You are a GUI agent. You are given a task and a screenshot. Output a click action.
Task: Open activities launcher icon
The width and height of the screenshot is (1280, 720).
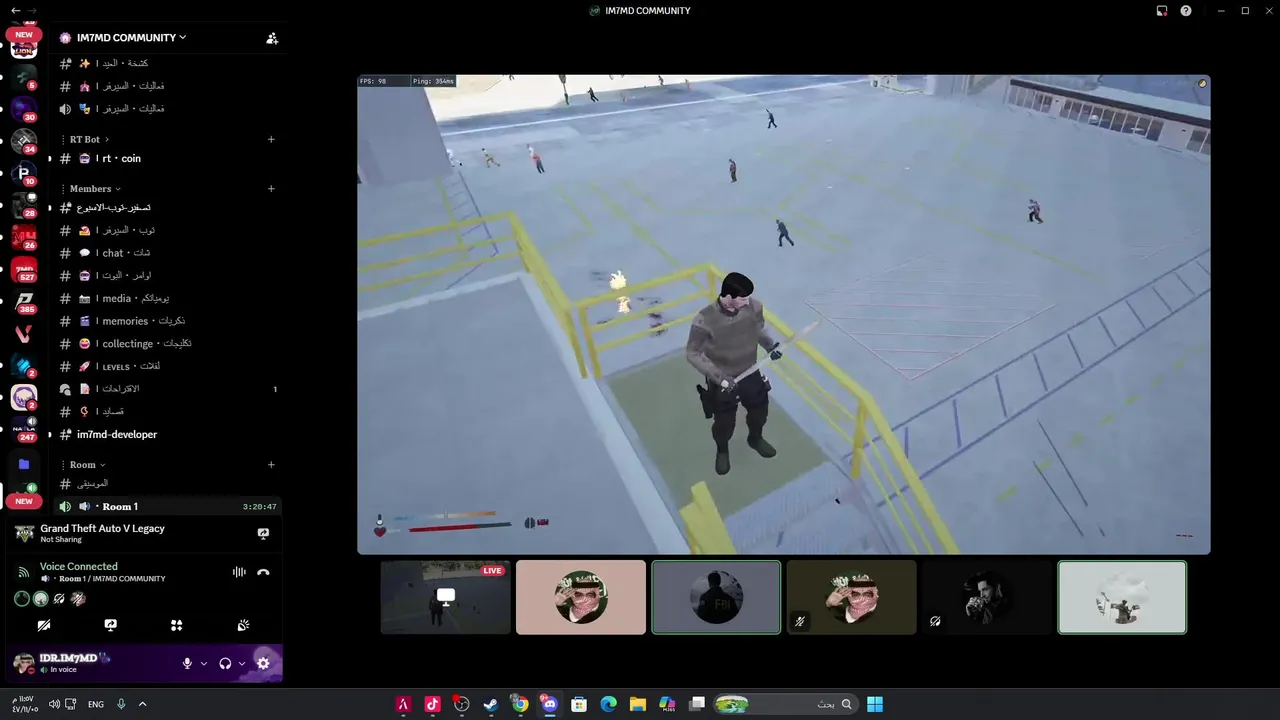click(x=177, y=625)
